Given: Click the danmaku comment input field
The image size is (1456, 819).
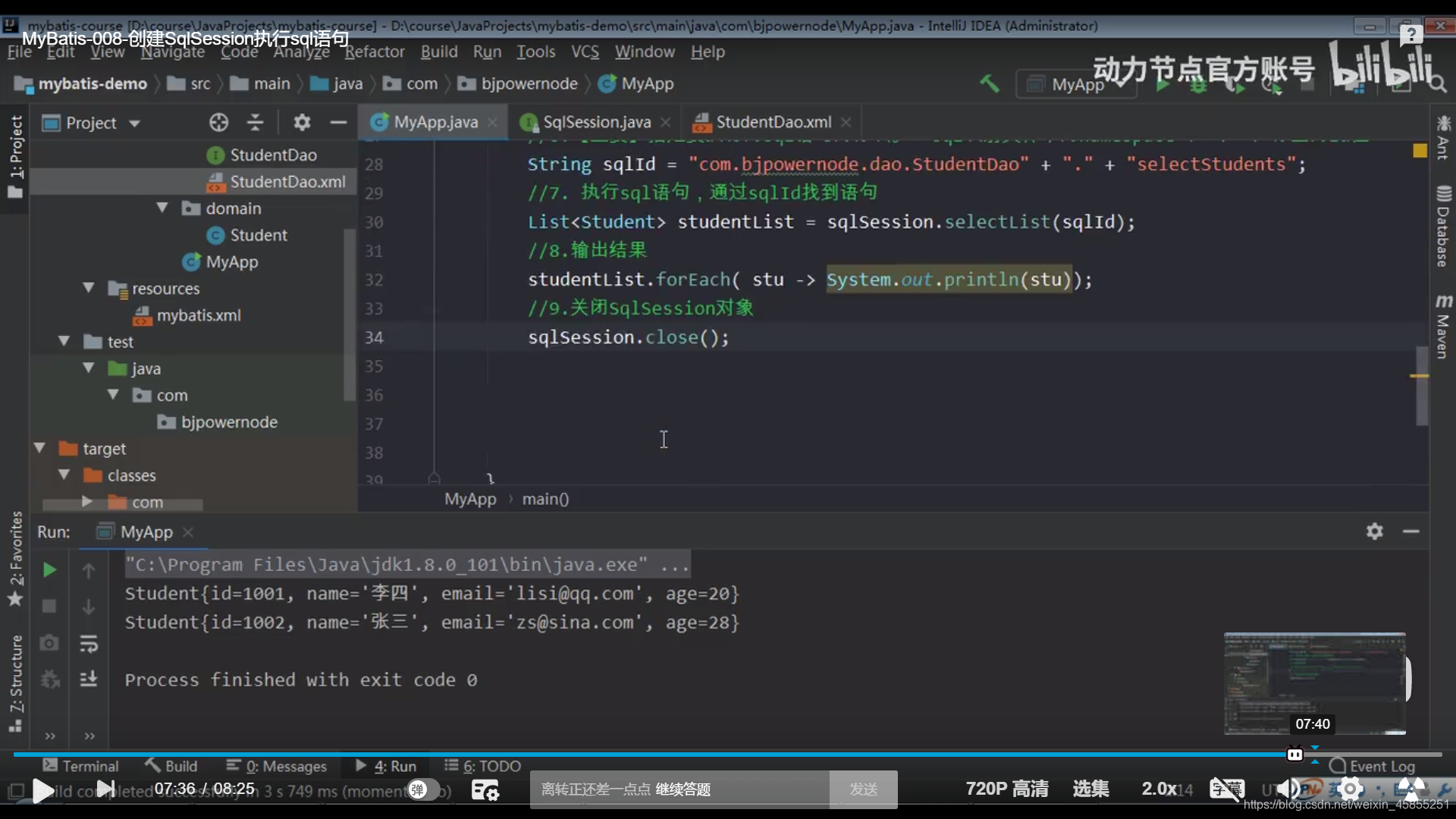Looking at the screenshot, I should 679,789.
